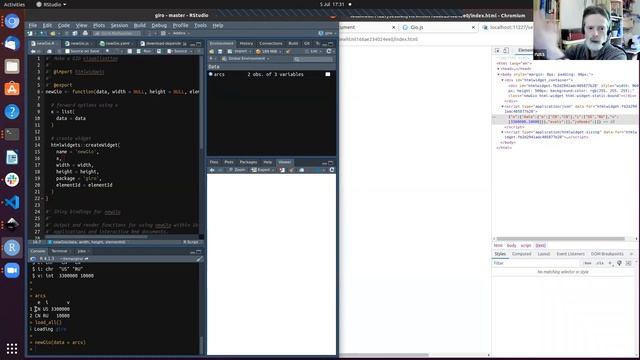This screenshot has height=360, width=640.
Task: Switch to the Layout tab in DevTools
Action: pos(544,254)
